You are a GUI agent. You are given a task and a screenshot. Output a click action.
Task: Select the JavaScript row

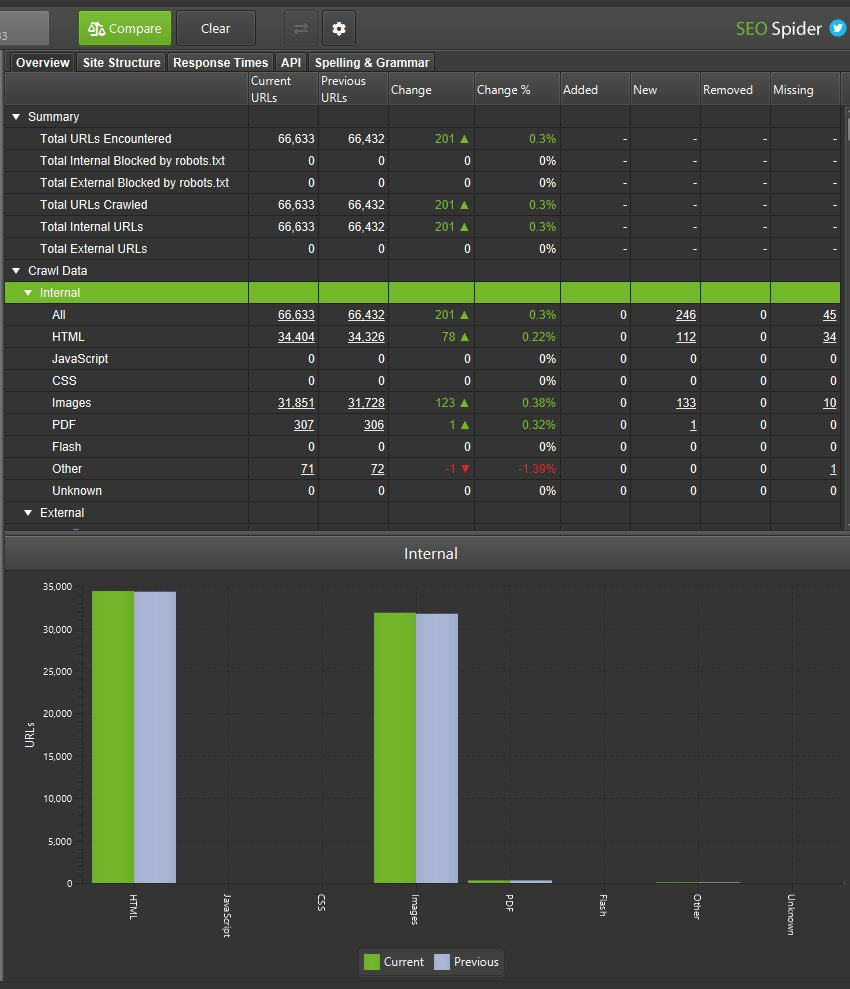422,359
